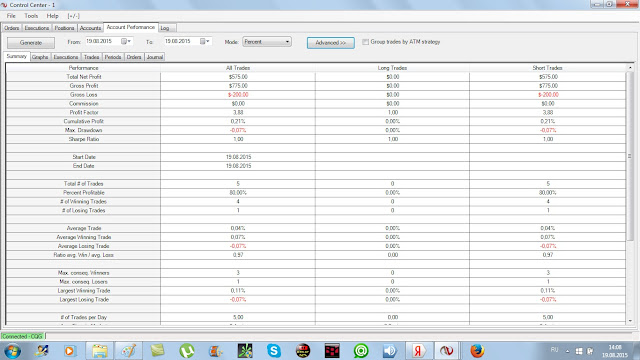This screenshot has height=360, width=640.
Task: Toggle Group trades by ATM strategy checkbox
Action: (x=365, y=42)
